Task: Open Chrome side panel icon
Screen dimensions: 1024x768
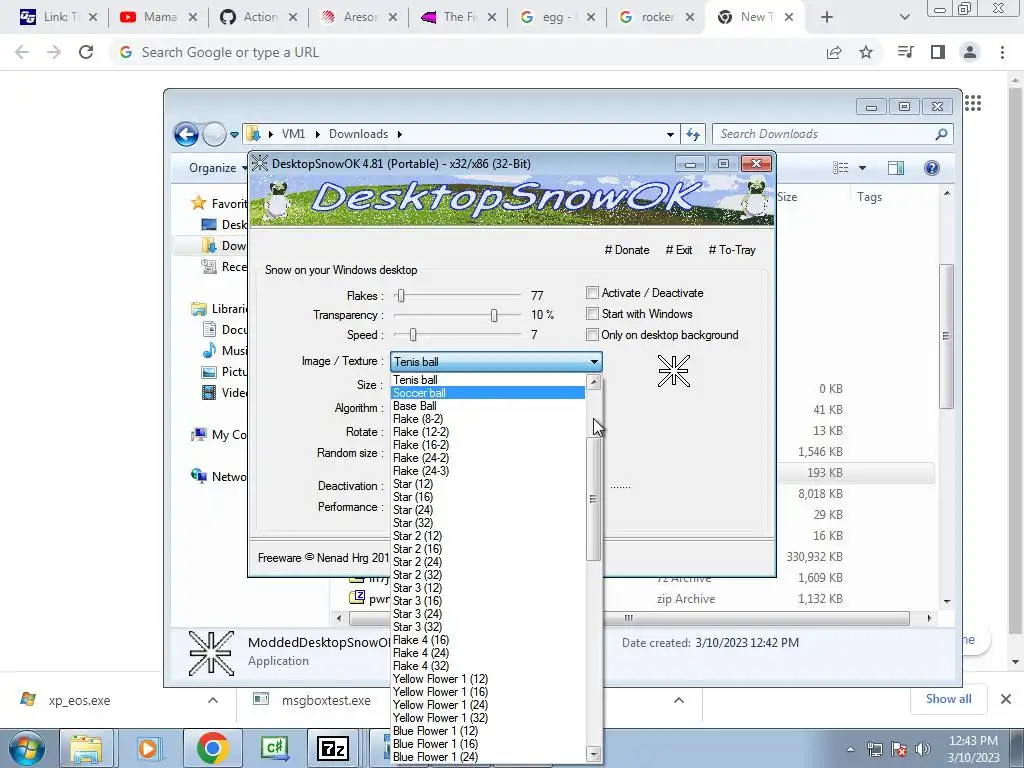Action: point(938,52)
